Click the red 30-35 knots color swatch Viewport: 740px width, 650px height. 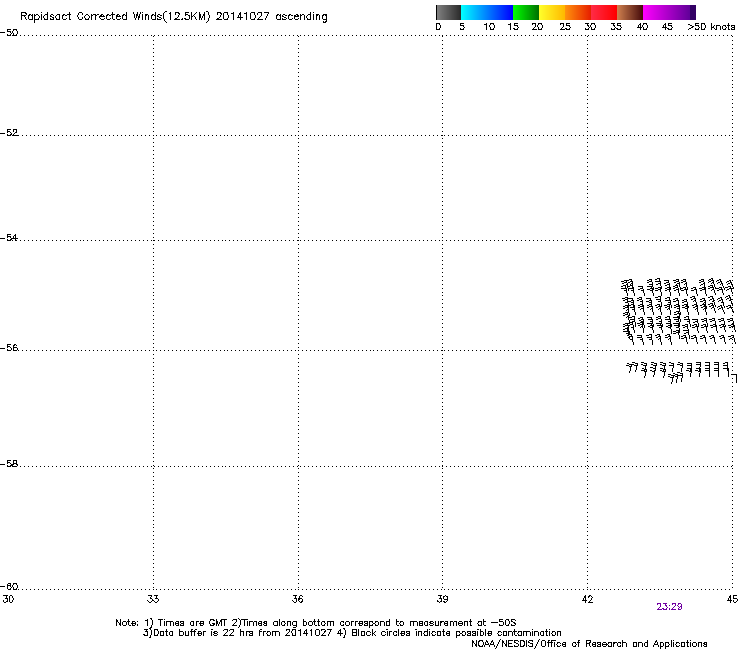tap(604, 12)
